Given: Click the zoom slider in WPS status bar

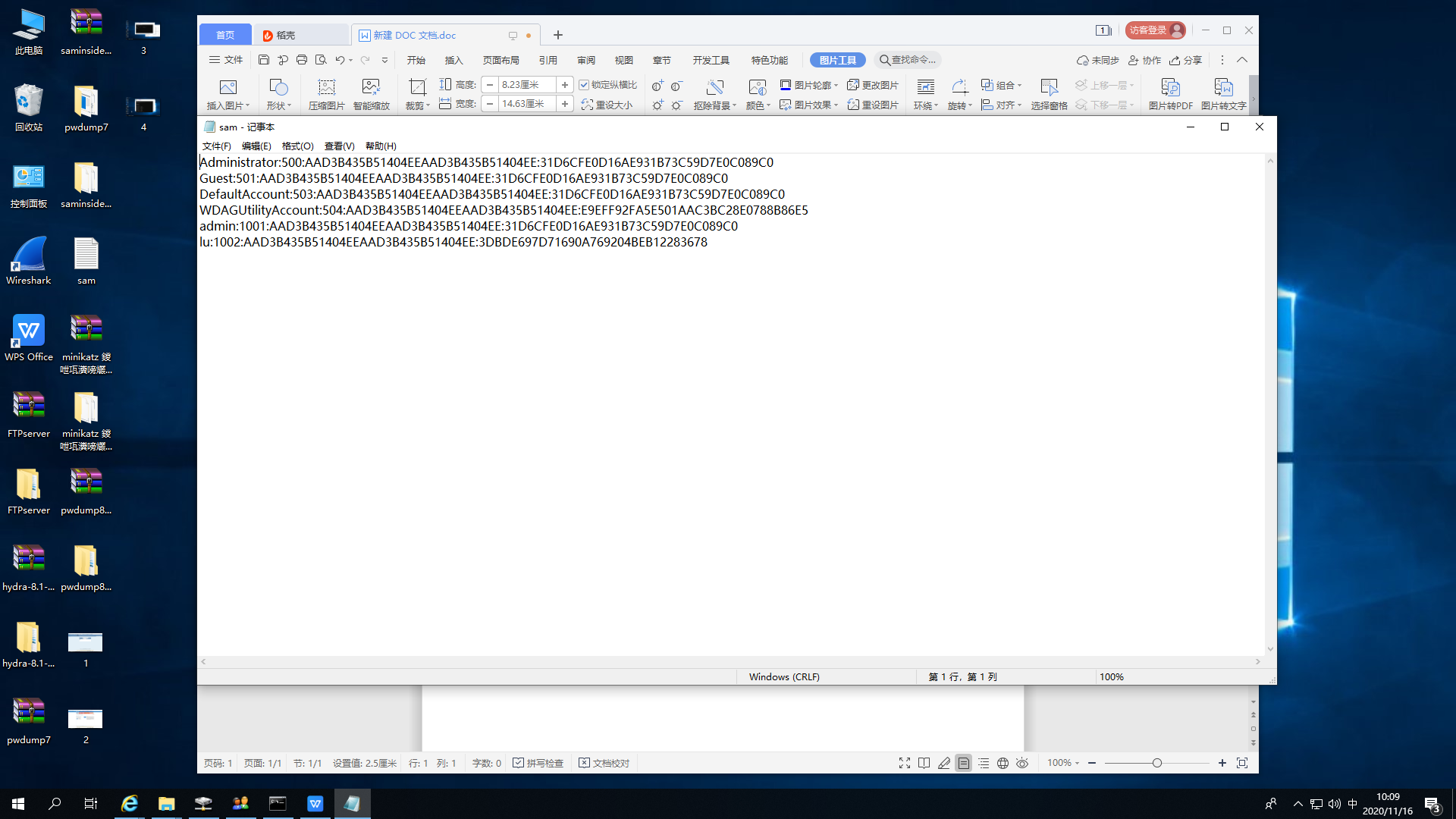Looking at the screenshot, I should coord(1156,763).
